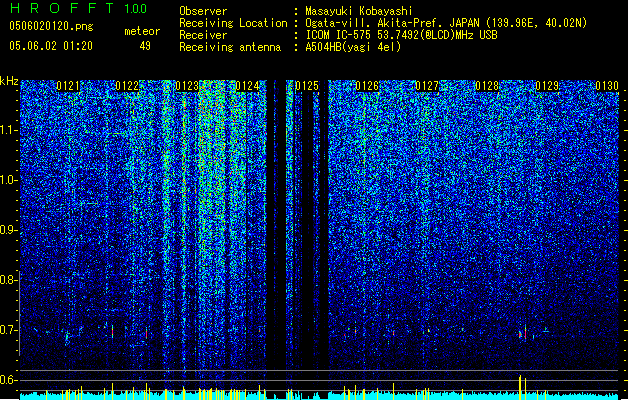The width and height of the screenshot is (629, 400).
Task: Click the 0.9 kHz axis tick label
Action: point(8,230)
